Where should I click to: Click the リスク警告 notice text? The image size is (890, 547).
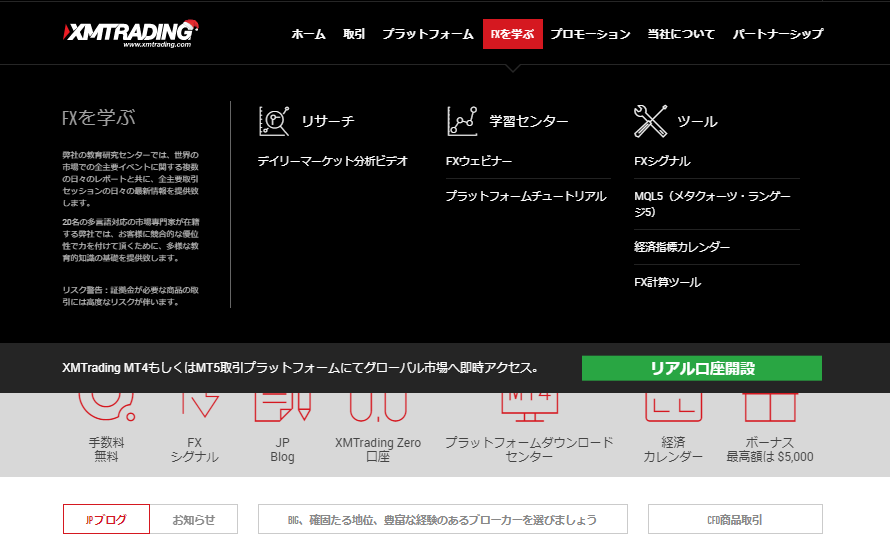[x=131, y=296]
